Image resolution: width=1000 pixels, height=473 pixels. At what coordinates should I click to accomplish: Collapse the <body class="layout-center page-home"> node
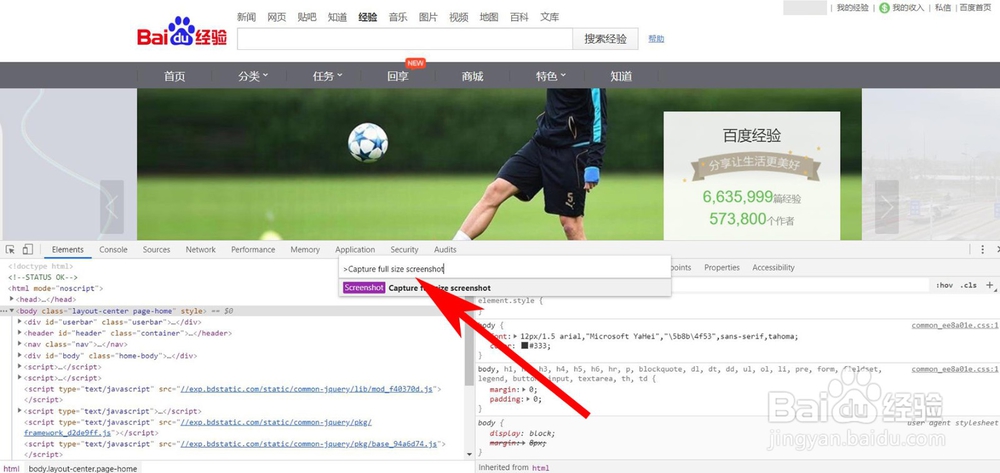tap(11, 310)
